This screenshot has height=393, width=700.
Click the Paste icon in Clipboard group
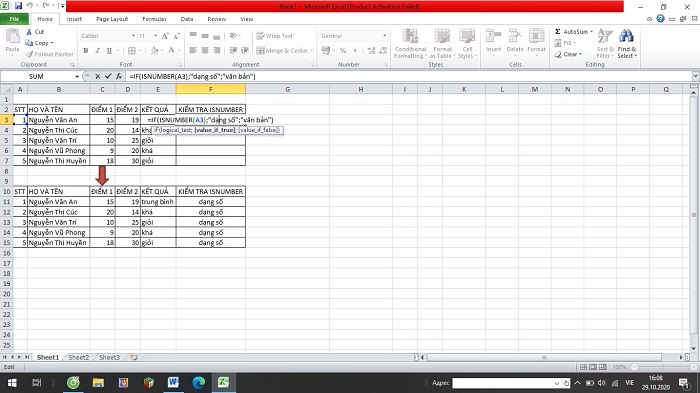click(12, 36)
